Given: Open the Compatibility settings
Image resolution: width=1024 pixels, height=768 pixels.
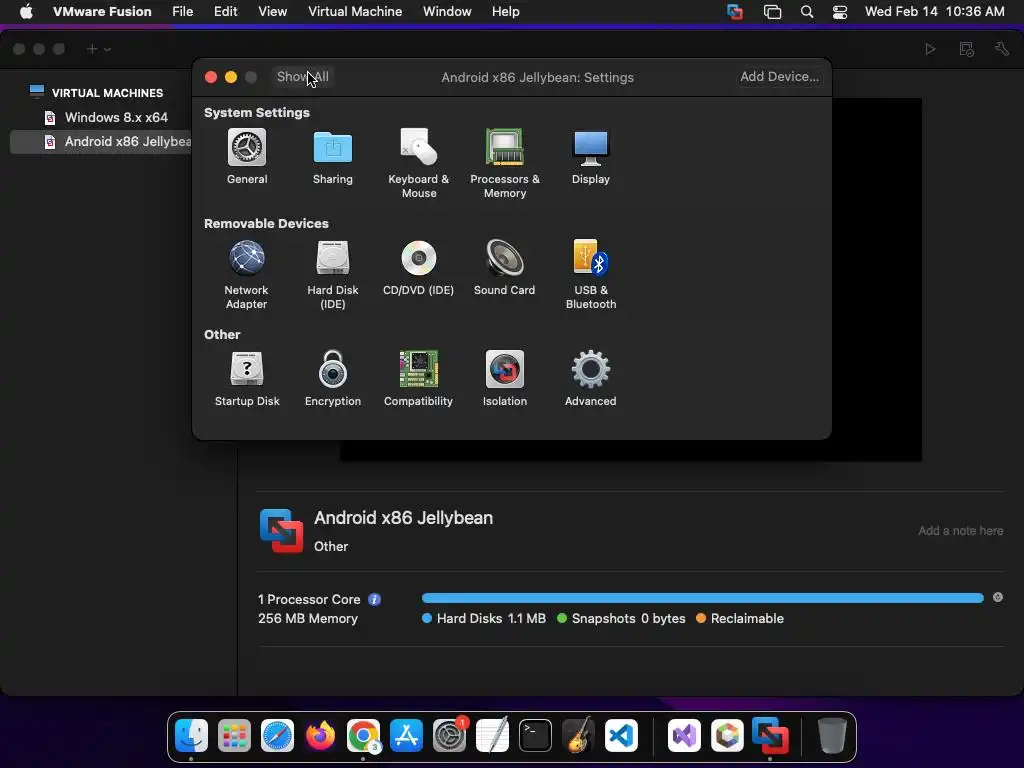Looking at the screenshot, I should tap(419, 379).
